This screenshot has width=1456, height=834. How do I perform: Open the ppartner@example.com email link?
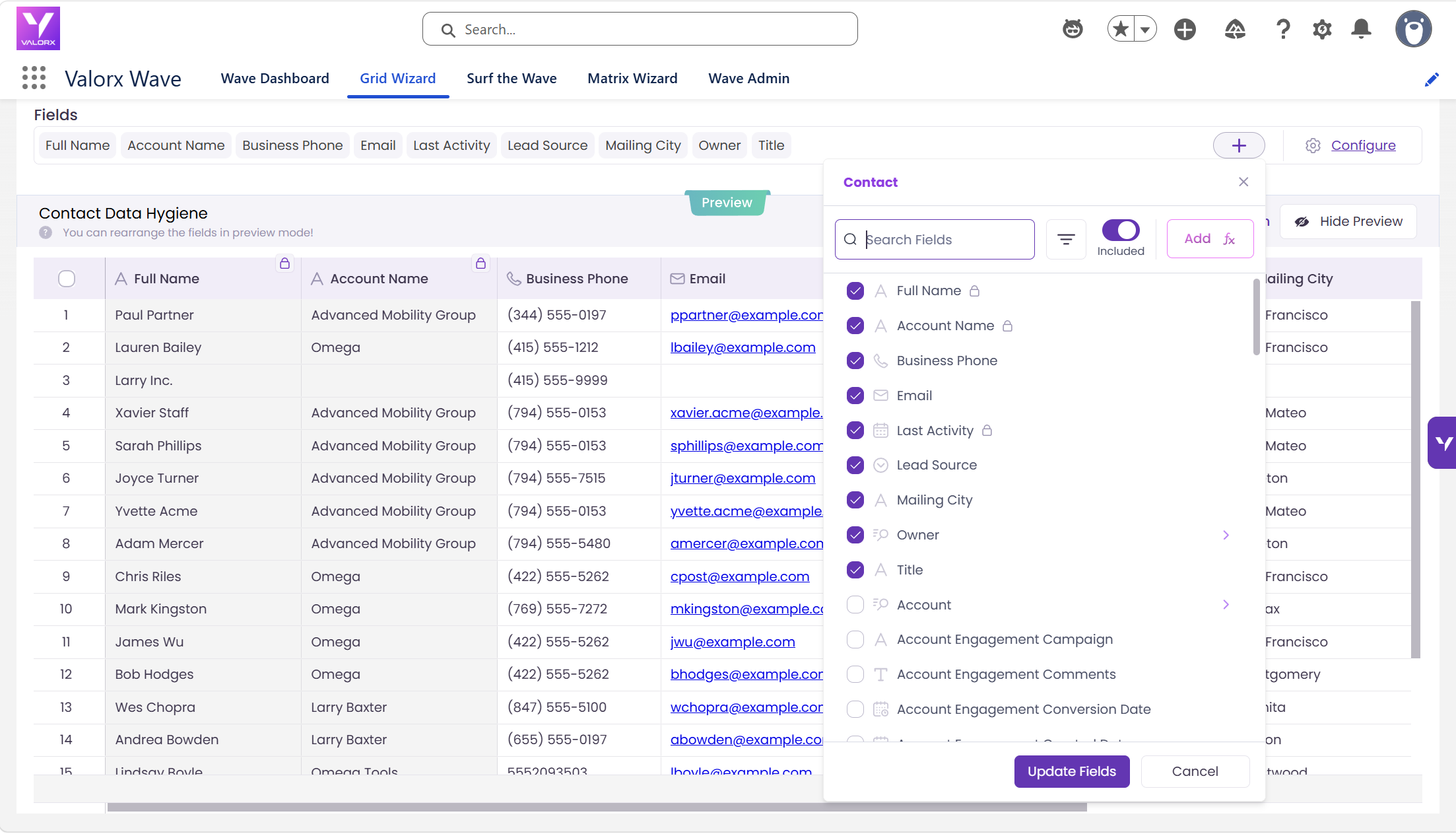(x=746, y=315)
